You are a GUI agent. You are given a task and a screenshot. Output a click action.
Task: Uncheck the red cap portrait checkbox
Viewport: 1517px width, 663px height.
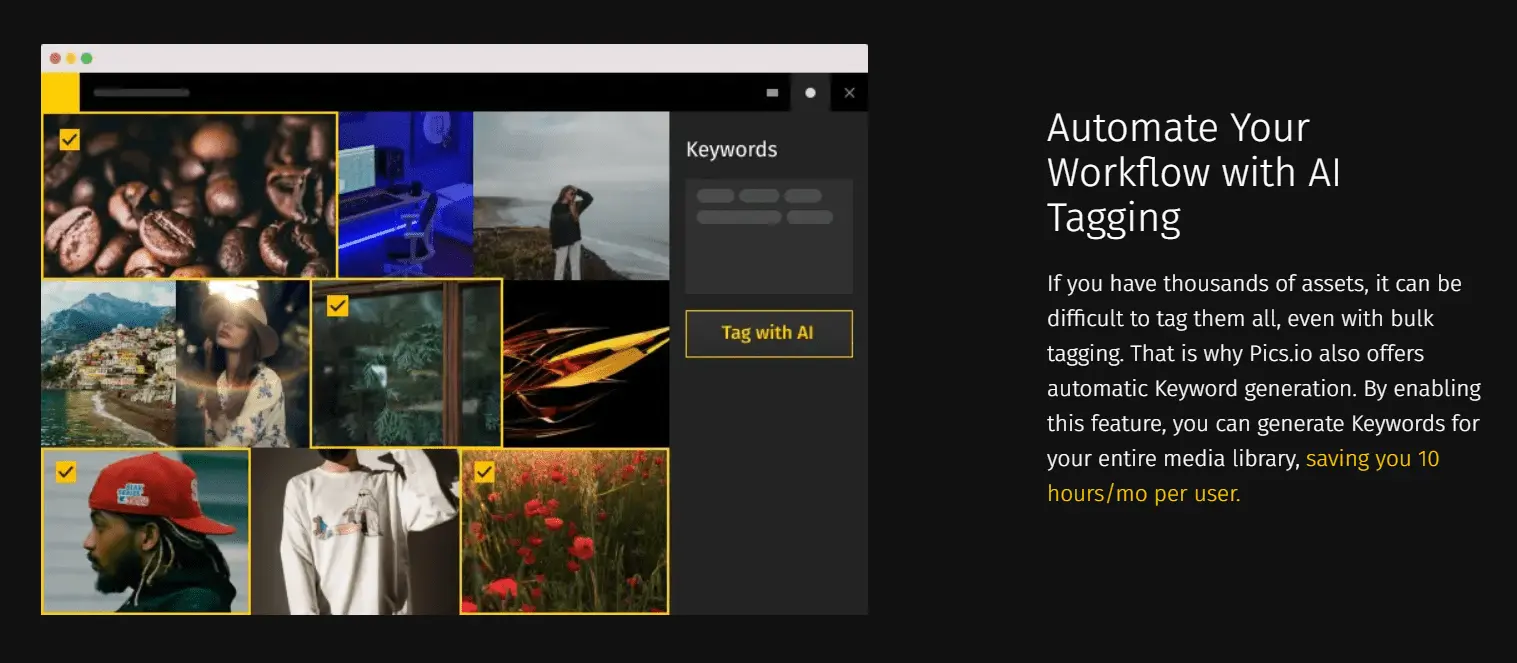(x=66, y=471)
